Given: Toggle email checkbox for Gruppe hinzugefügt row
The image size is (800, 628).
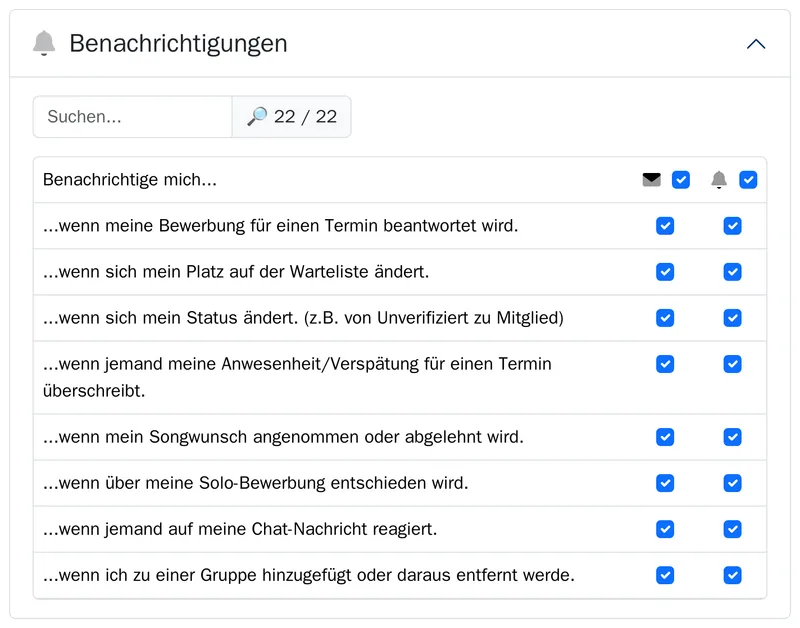Looking at the screenshot, I should click(x=665, y=575).
